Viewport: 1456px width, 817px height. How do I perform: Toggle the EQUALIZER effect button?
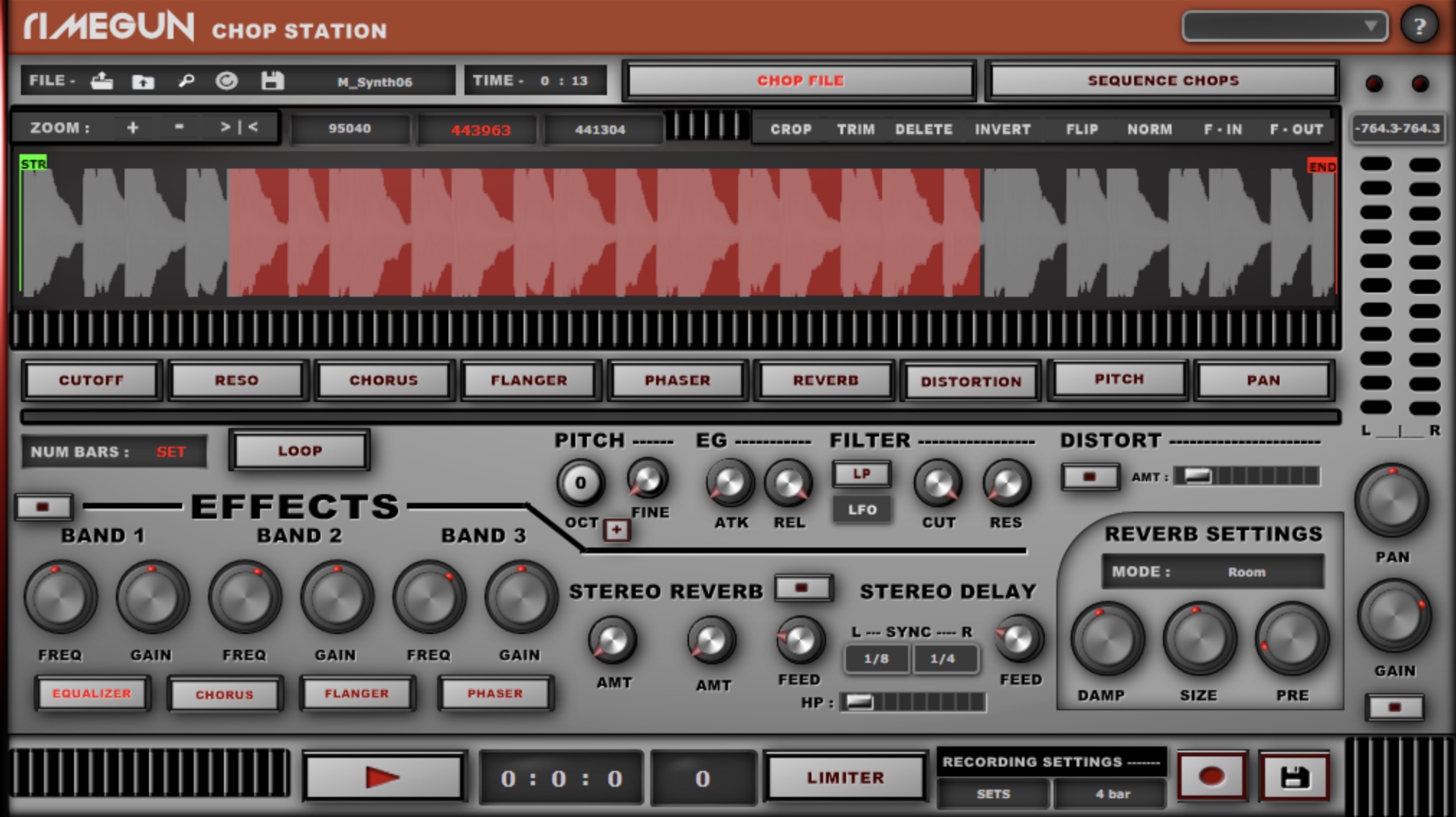[92, 694]
